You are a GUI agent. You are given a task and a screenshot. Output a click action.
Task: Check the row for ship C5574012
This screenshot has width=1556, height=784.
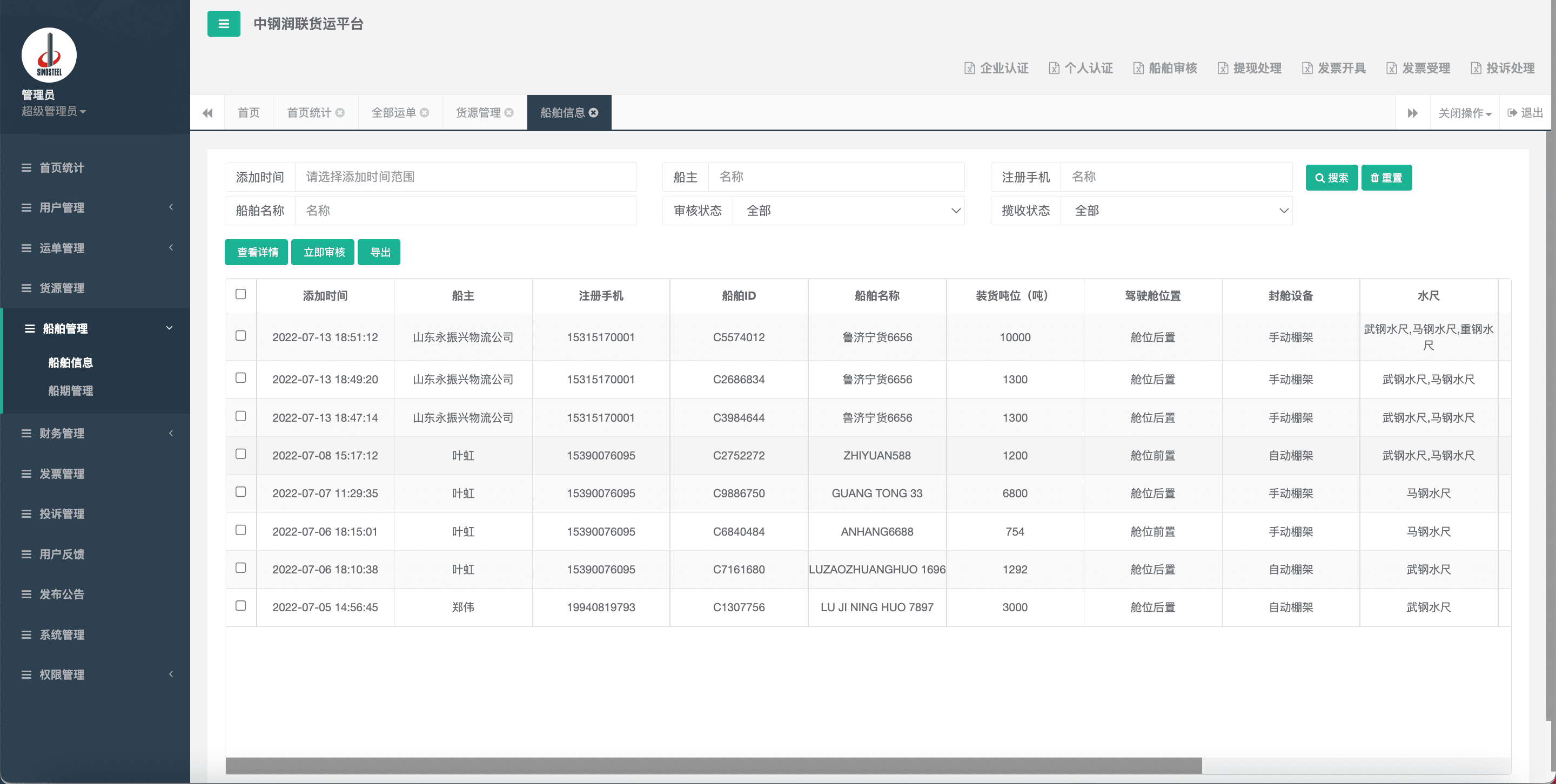click(240, 335)
